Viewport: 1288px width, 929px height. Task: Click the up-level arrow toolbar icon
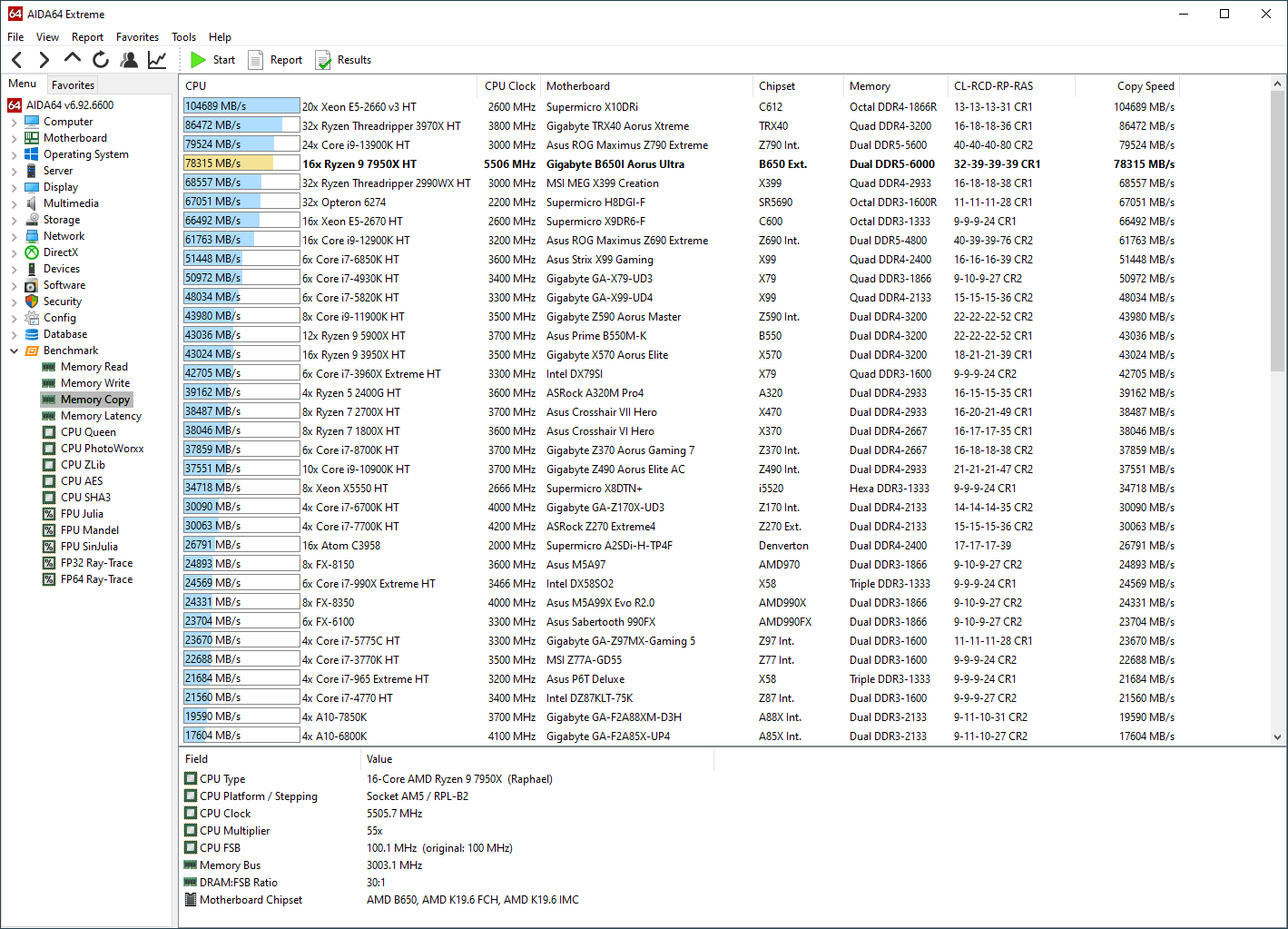coord(72,59)
